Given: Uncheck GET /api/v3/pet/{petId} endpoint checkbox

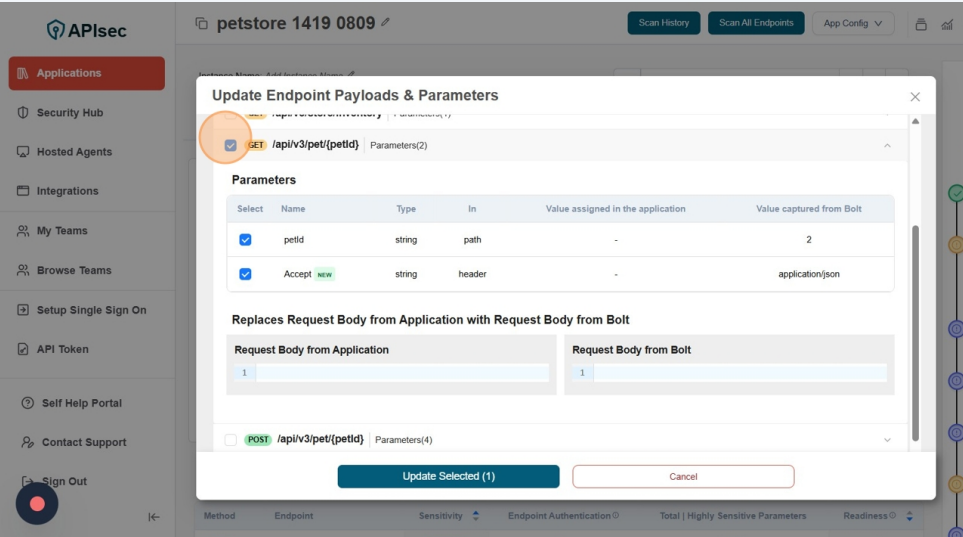Looking at the screenshot, I should tap(230, 145).
